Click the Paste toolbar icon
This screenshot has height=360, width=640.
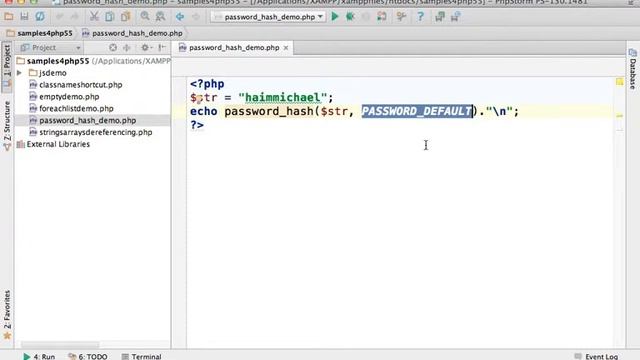click(125, 17)
